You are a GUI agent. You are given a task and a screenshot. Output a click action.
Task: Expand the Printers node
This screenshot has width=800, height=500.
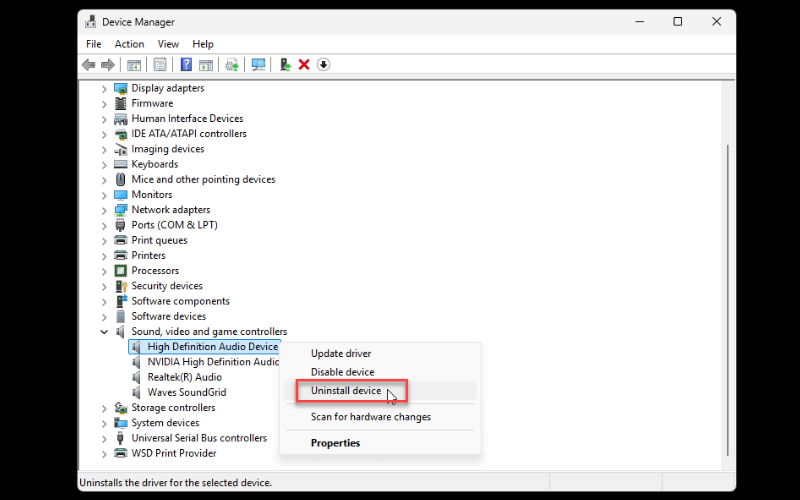104,256
